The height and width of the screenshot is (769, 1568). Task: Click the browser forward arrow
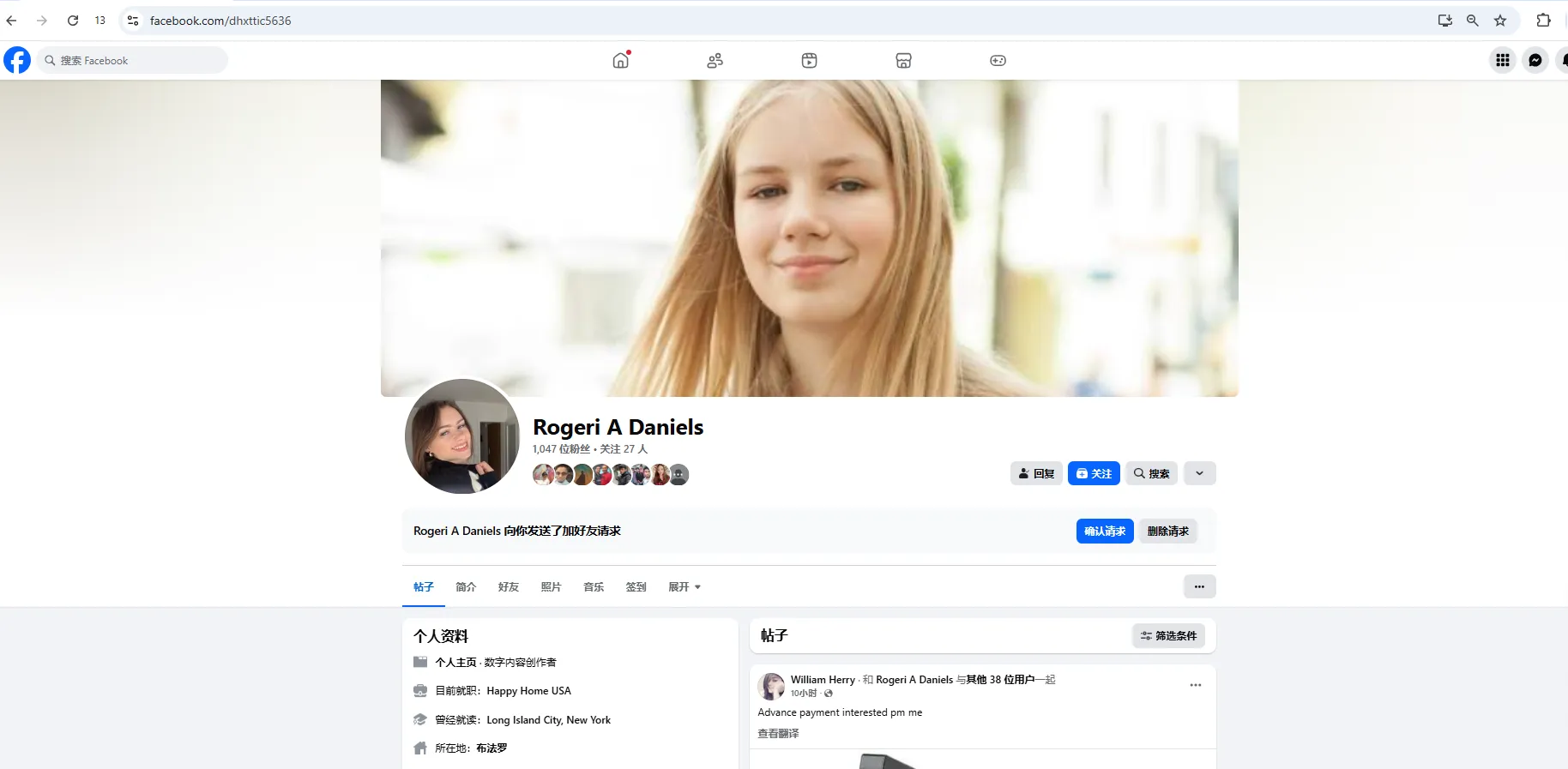click(x=42, y=21)
